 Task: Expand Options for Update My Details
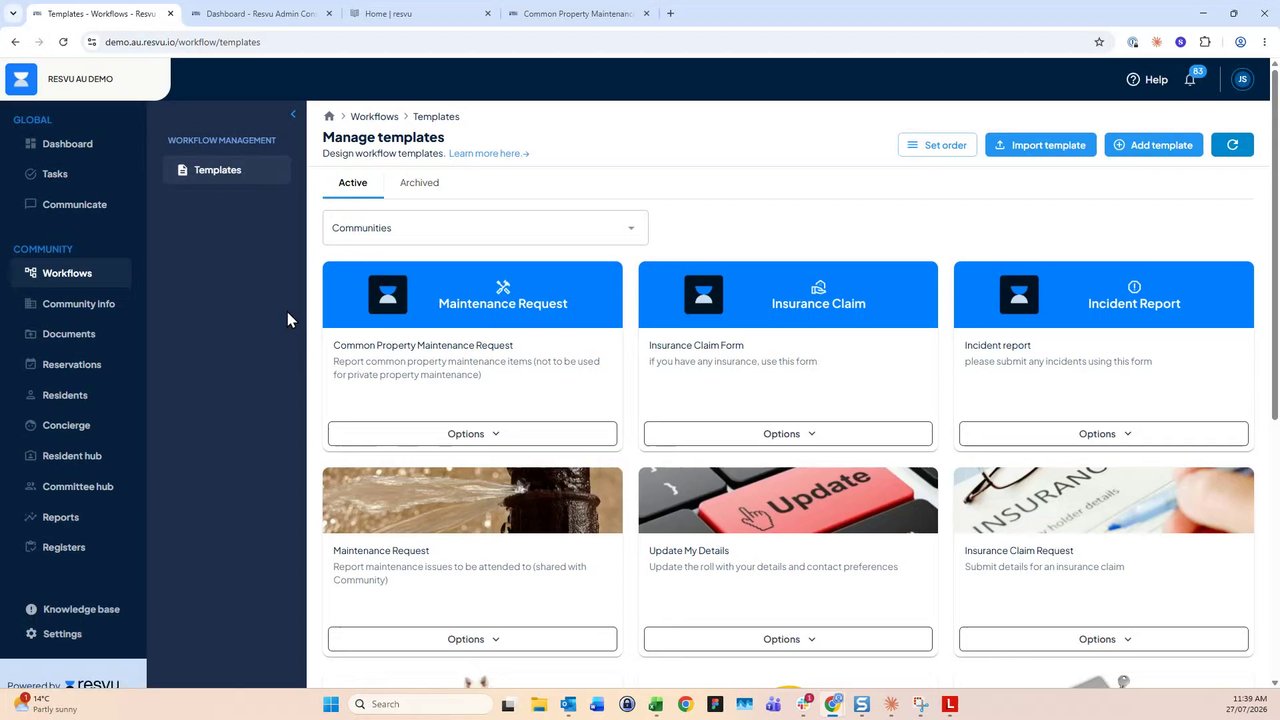[x=788, y=639]
